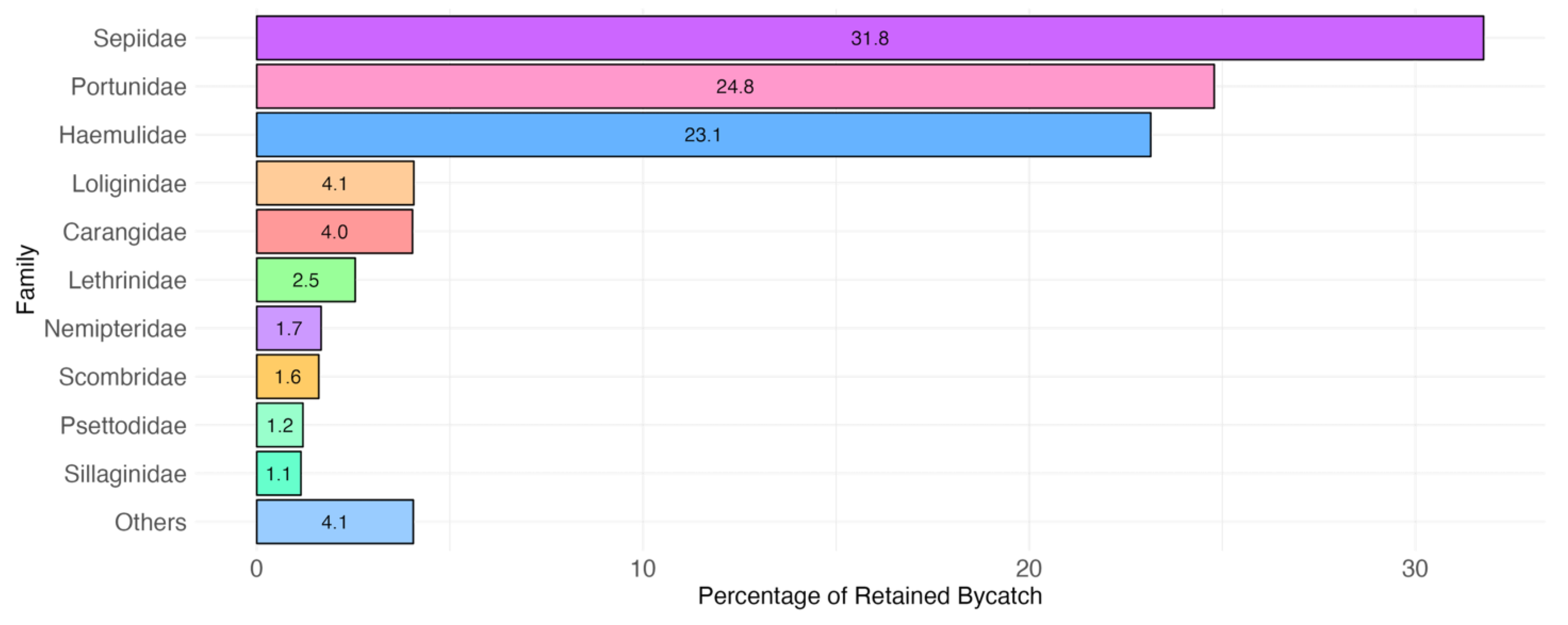The width and height of the screenshot is (1568, 625).
Task: Click the Psettodidae family label
Action: tap(123, 426)
